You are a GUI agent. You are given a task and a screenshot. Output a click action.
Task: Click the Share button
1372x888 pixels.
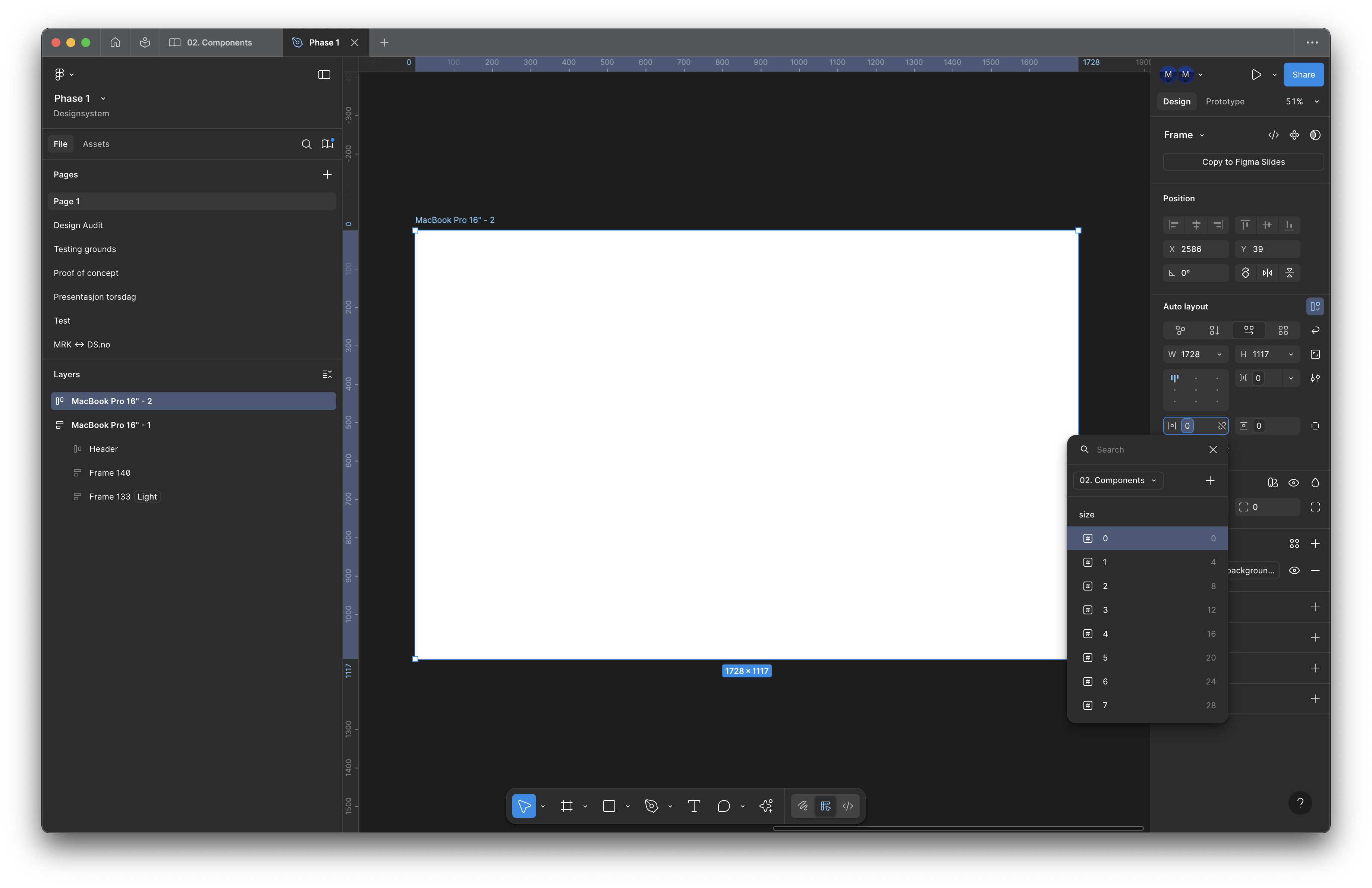1303,74
